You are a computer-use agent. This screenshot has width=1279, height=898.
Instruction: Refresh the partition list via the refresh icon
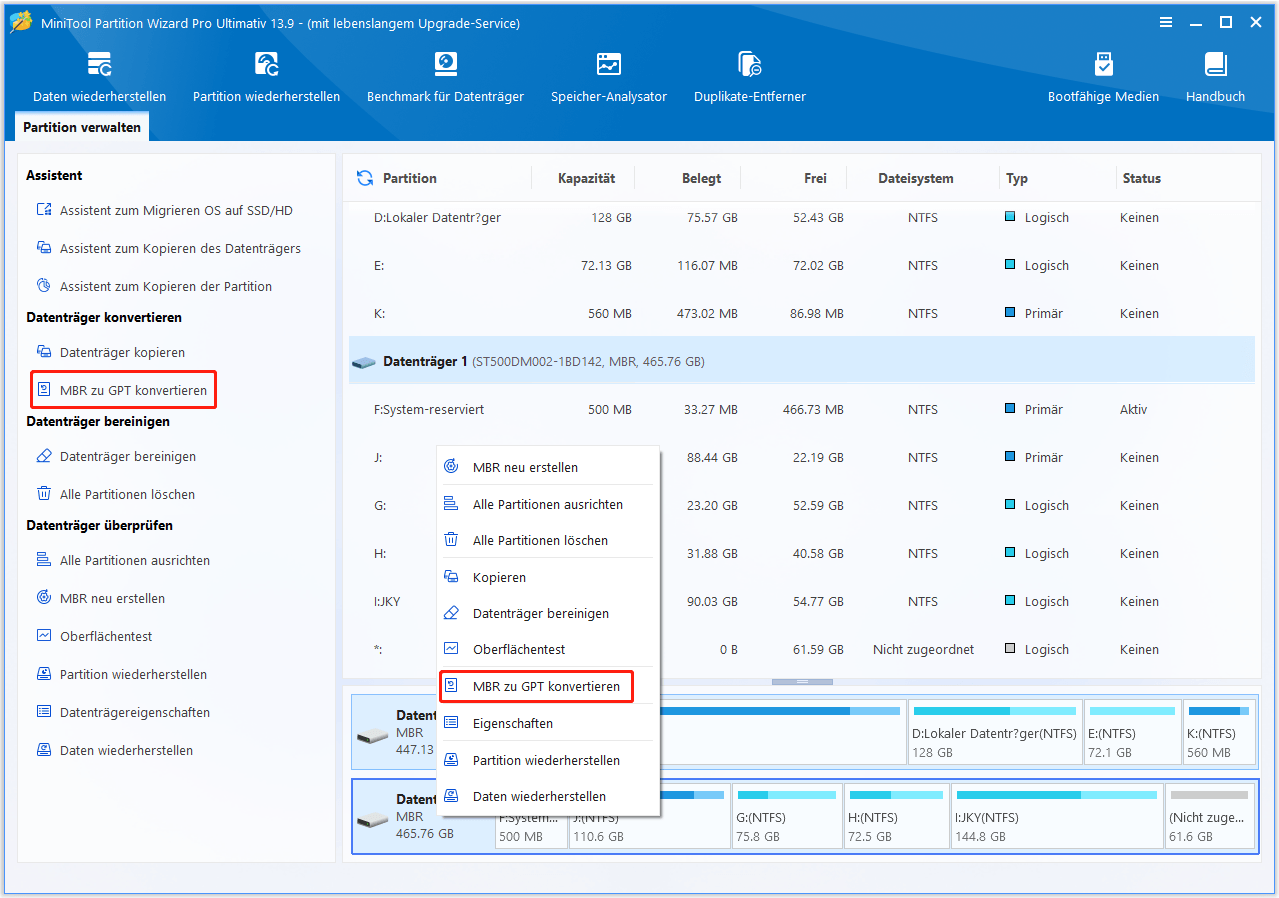point(364,178)
